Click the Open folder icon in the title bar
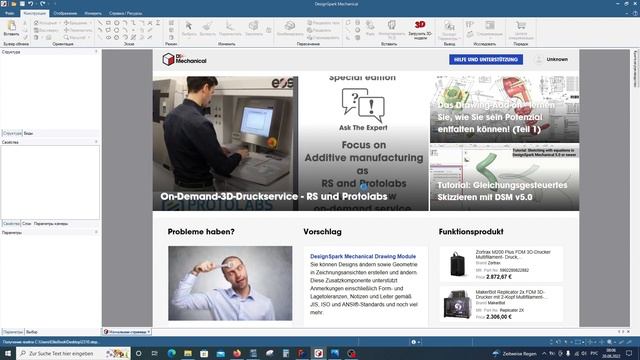The width and height of the screenshot is (640, 360). point(13,4)
